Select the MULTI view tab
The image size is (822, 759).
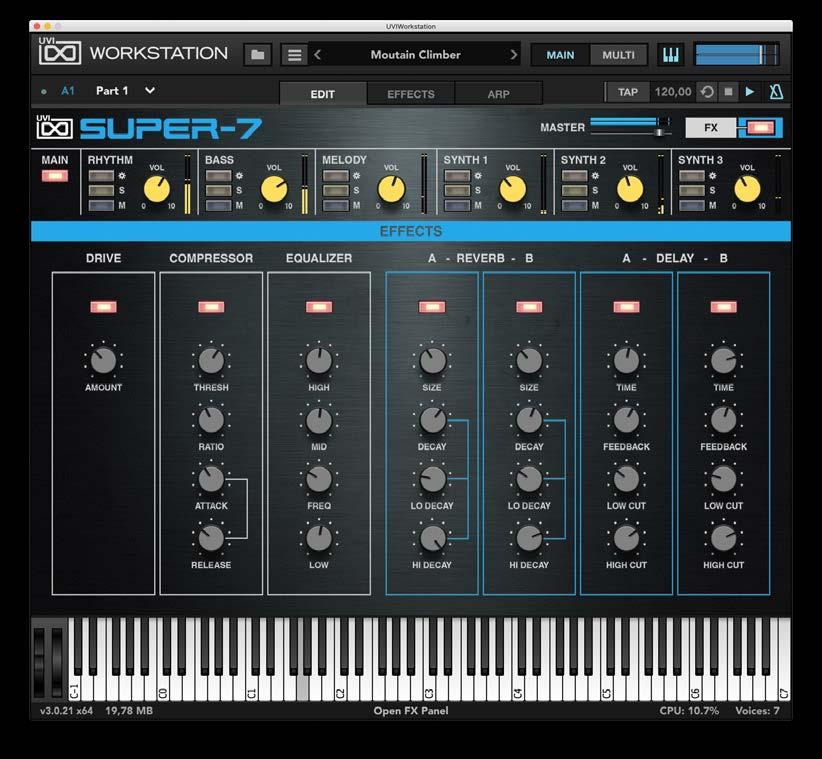(618, 55)
